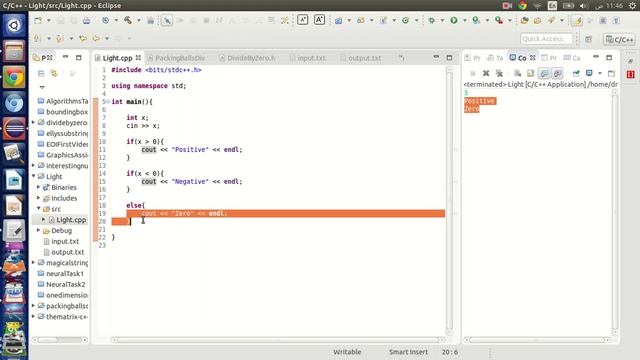Click the Build hammer icon
Screen dimensions: 640x360
128,20
